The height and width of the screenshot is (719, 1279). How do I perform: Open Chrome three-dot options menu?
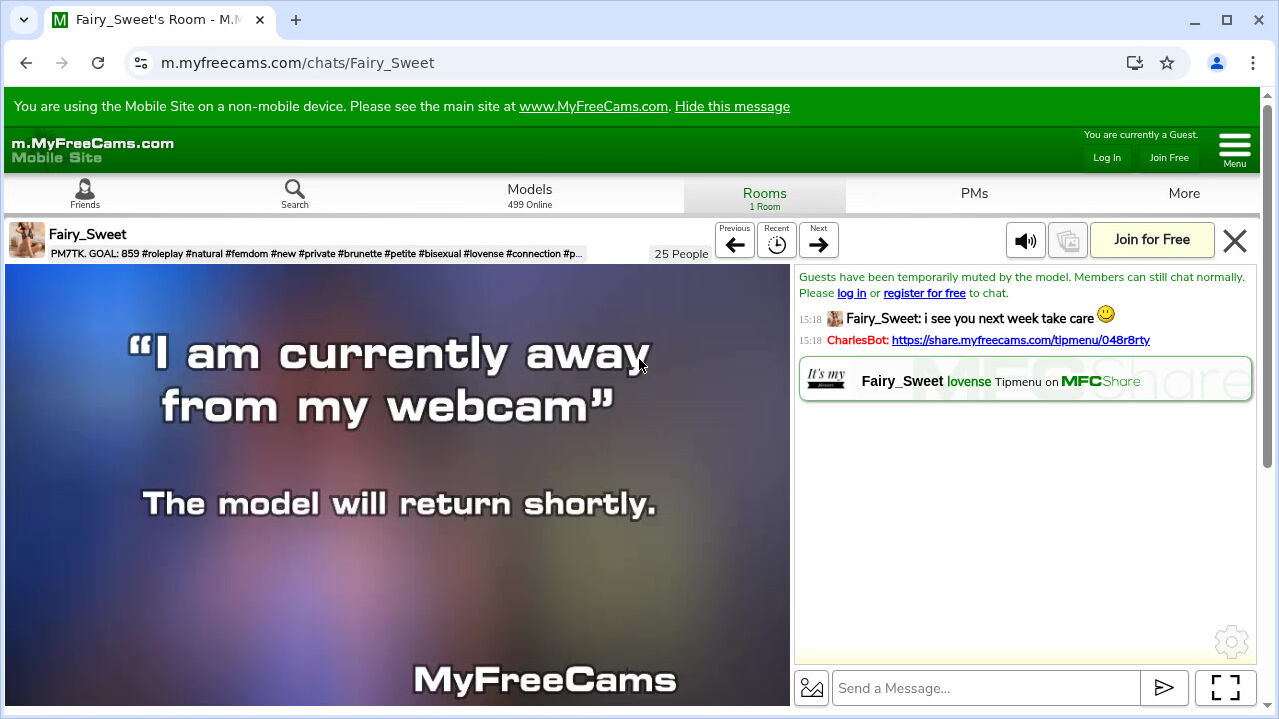pos(1252,63)
